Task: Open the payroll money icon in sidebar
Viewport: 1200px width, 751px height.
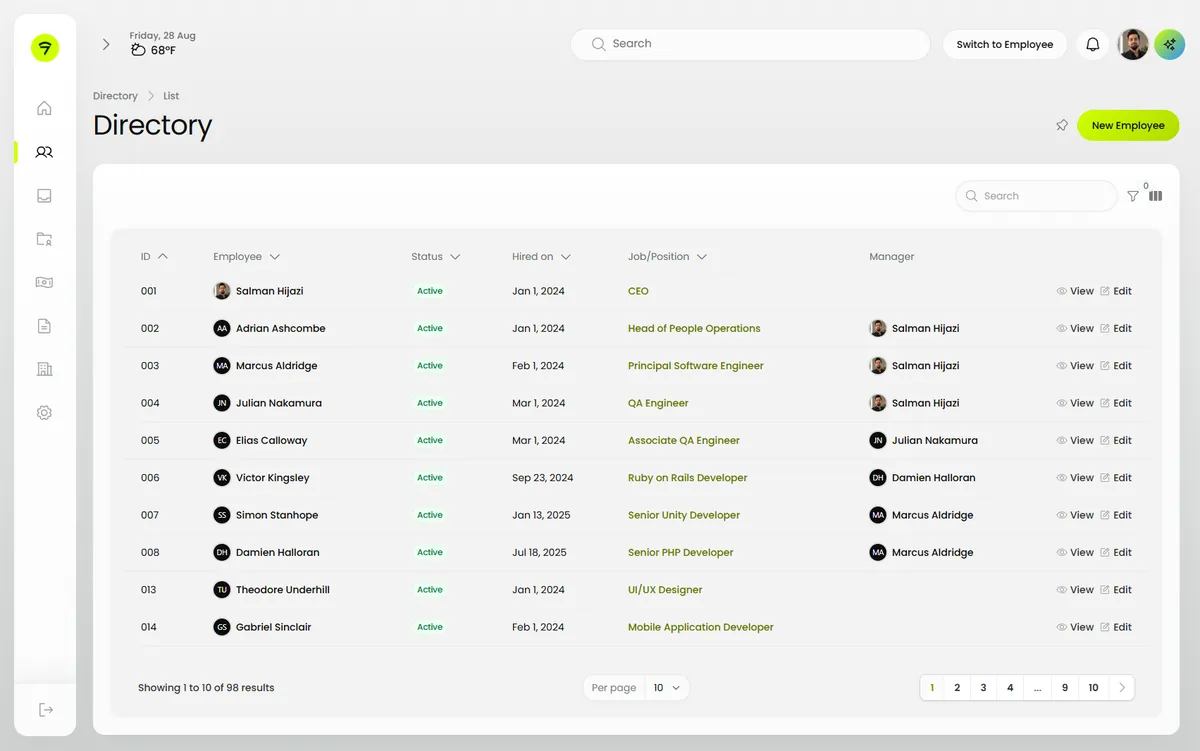Action: [44, 282]
